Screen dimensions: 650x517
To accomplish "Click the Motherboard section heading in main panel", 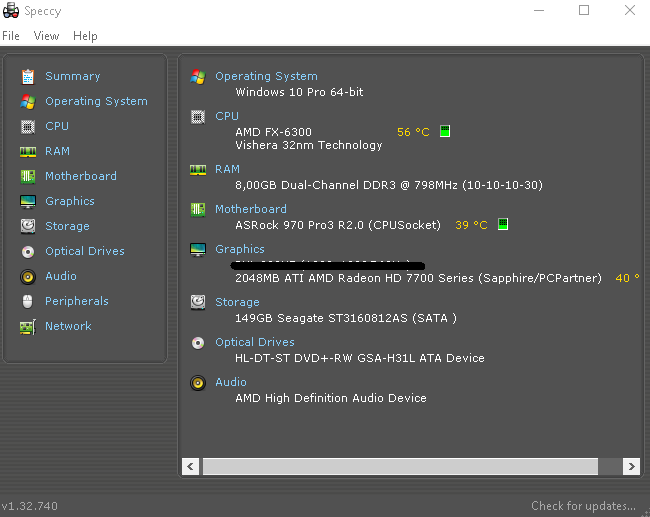I will click(x=250, y=209).
